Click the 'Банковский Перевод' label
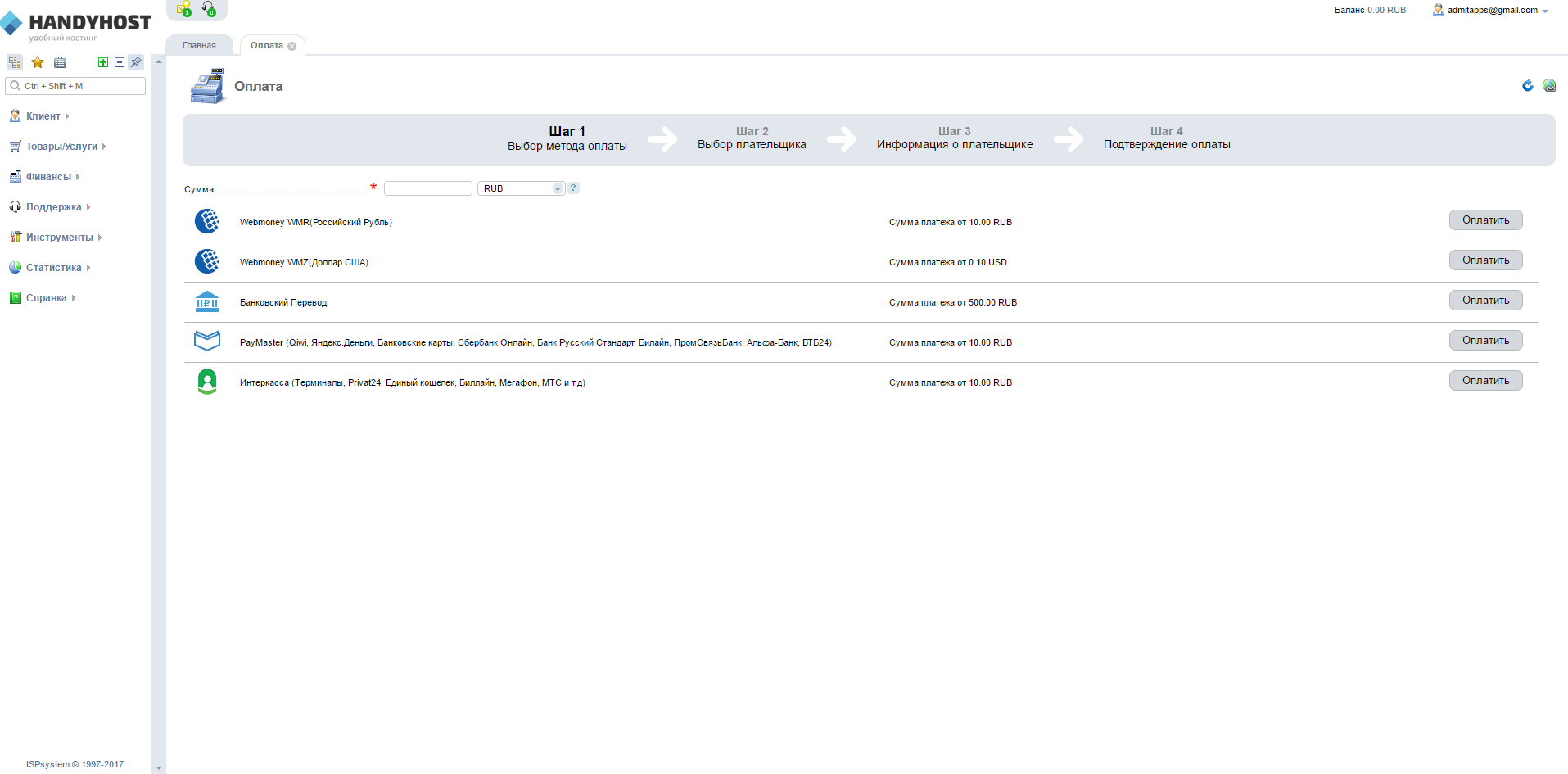The width and height of the screenshot is (1568, 774). (x=283, y=302)
